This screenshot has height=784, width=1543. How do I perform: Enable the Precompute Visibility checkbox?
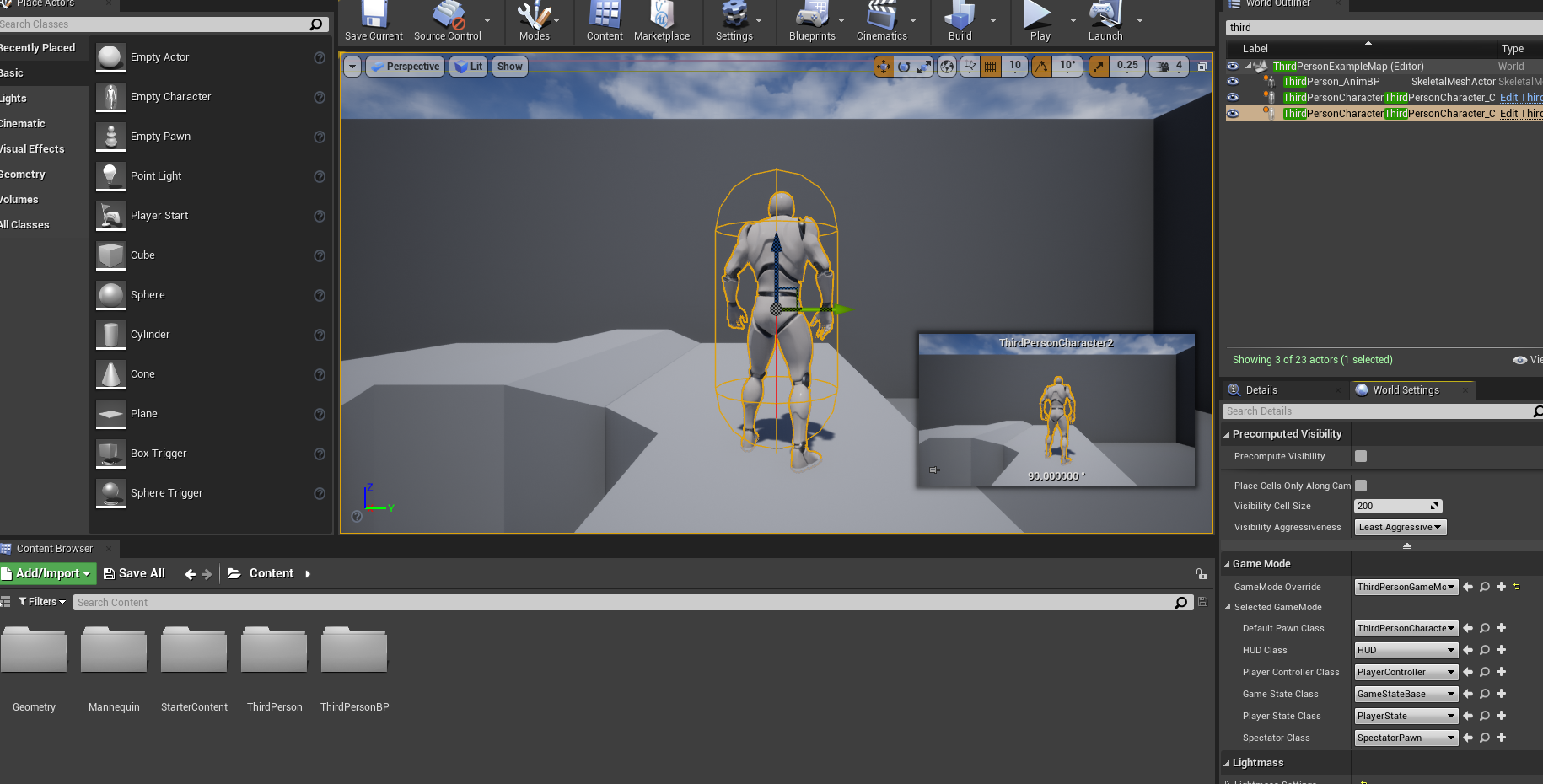1360,456
